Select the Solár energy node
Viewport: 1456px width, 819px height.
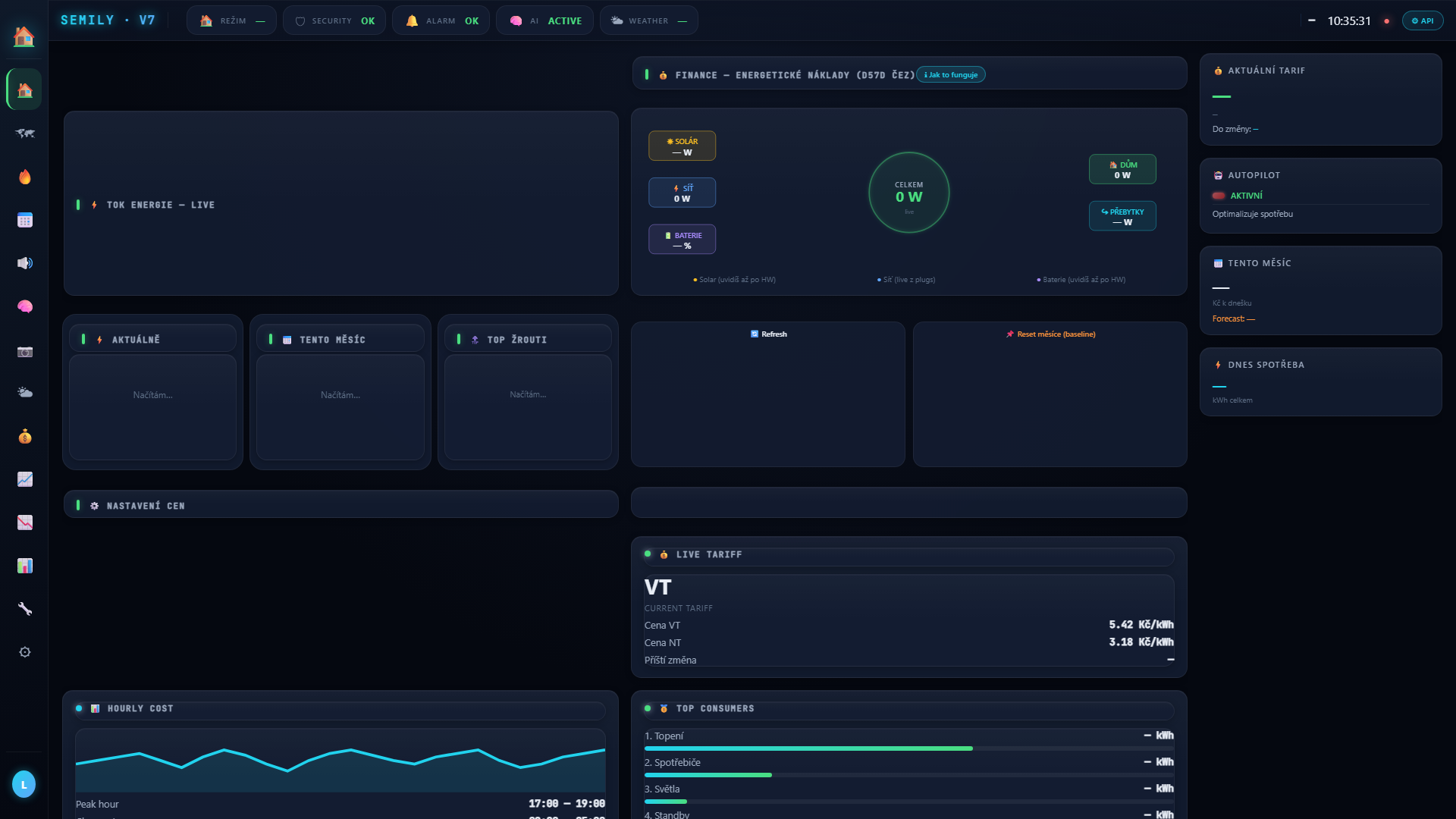(682, 146)
